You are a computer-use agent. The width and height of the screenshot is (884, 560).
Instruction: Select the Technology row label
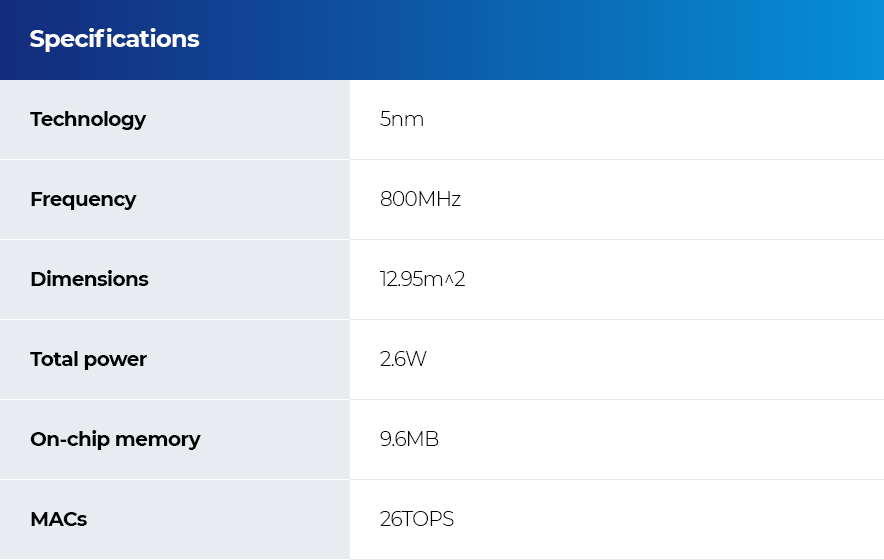click(x=88, y=120)
